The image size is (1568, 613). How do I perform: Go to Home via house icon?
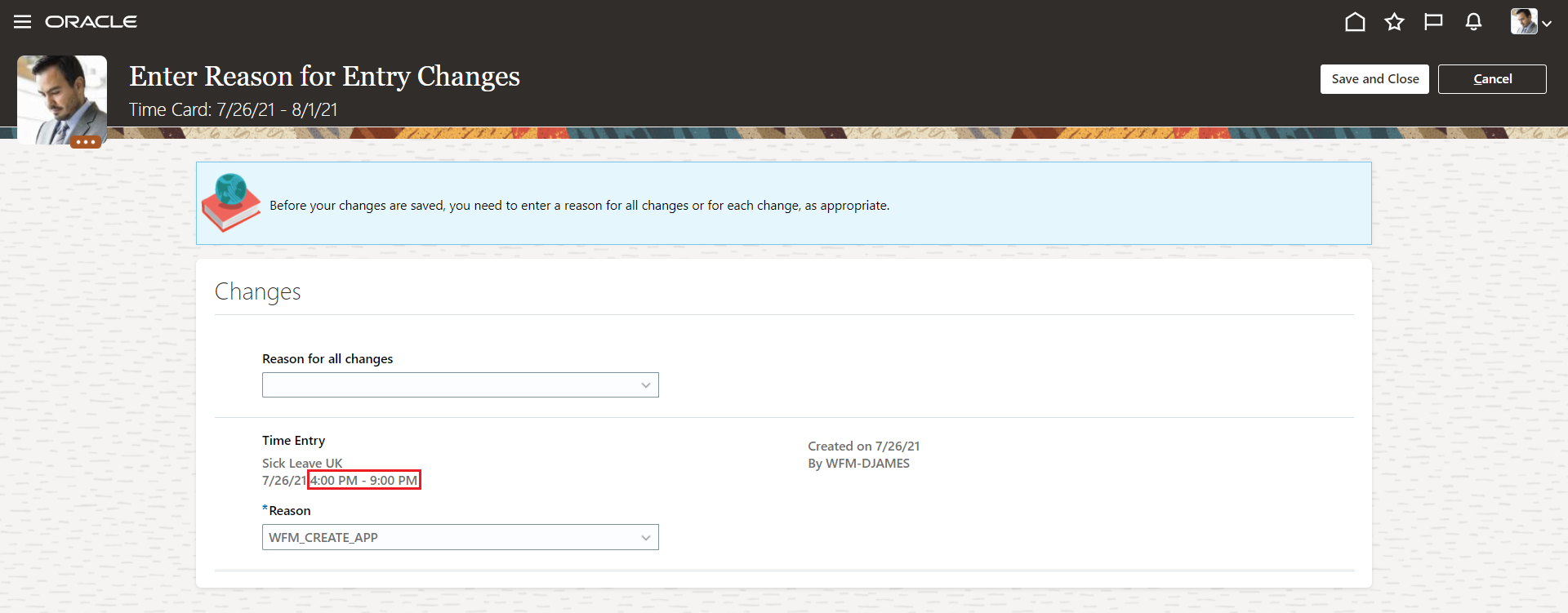click(x=1355, y=22)
